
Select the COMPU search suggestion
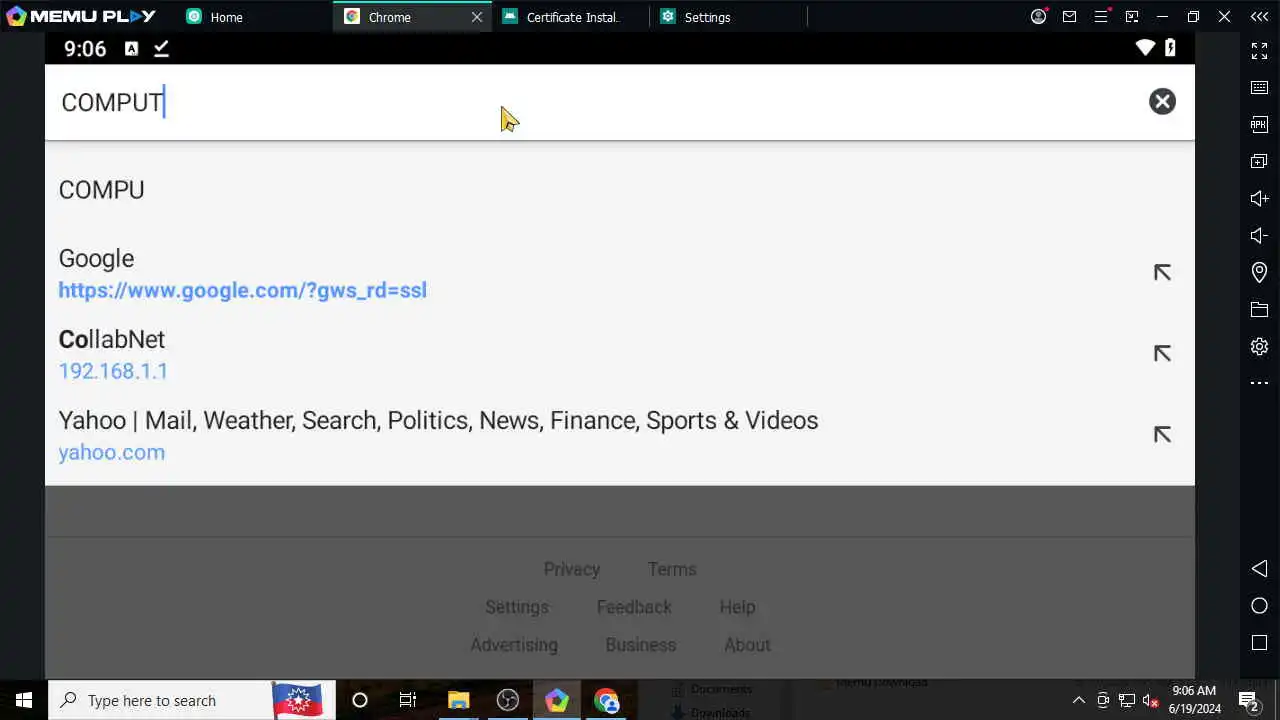(x=620, y=190)
